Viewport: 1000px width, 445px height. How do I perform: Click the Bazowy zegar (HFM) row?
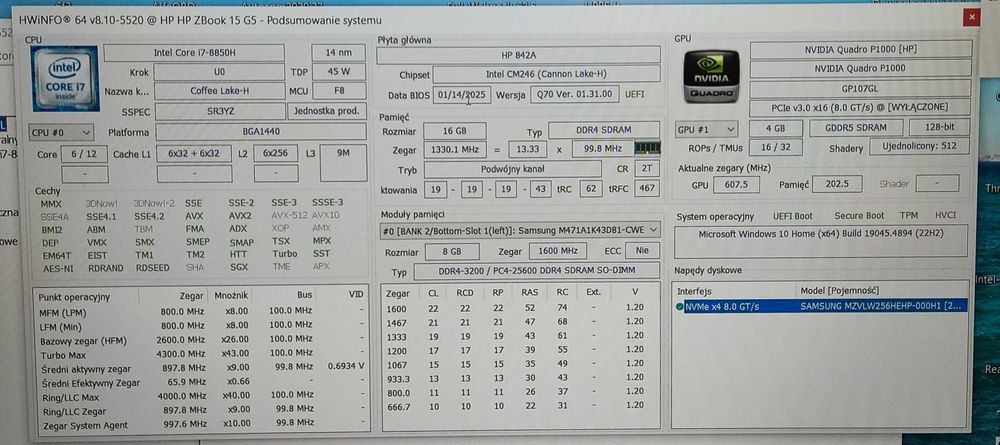[x=201, y=341]
